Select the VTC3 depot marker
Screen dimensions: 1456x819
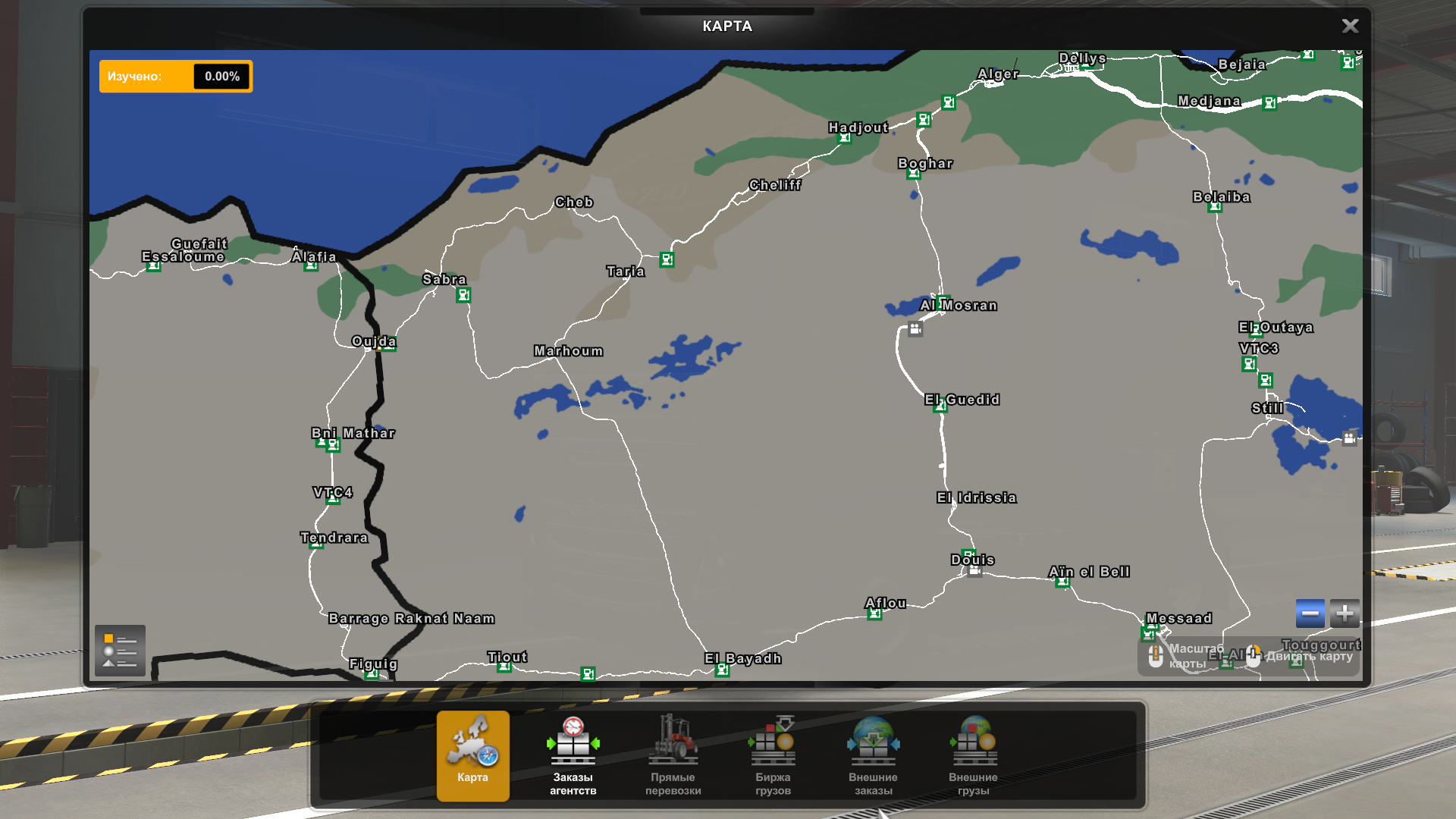pos(1249,364)
